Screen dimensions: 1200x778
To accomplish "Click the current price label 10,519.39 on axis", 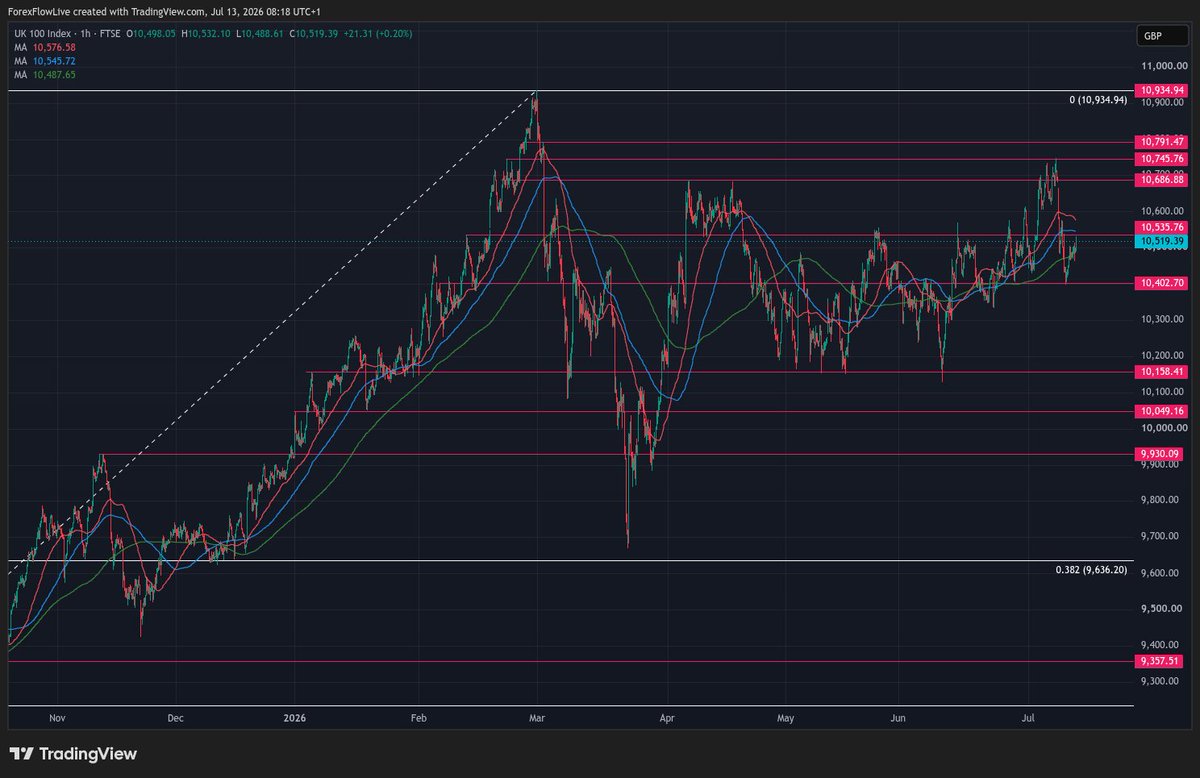I will 1160,242.
